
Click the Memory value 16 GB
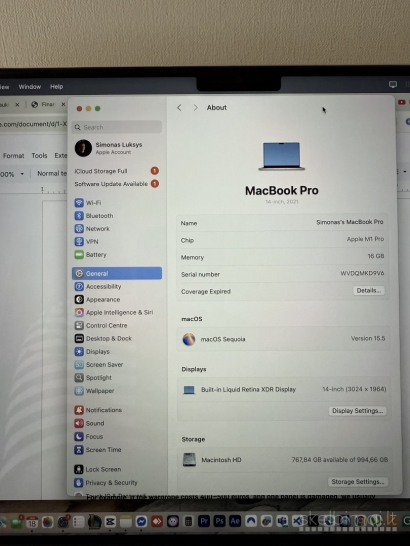point(376,256)
